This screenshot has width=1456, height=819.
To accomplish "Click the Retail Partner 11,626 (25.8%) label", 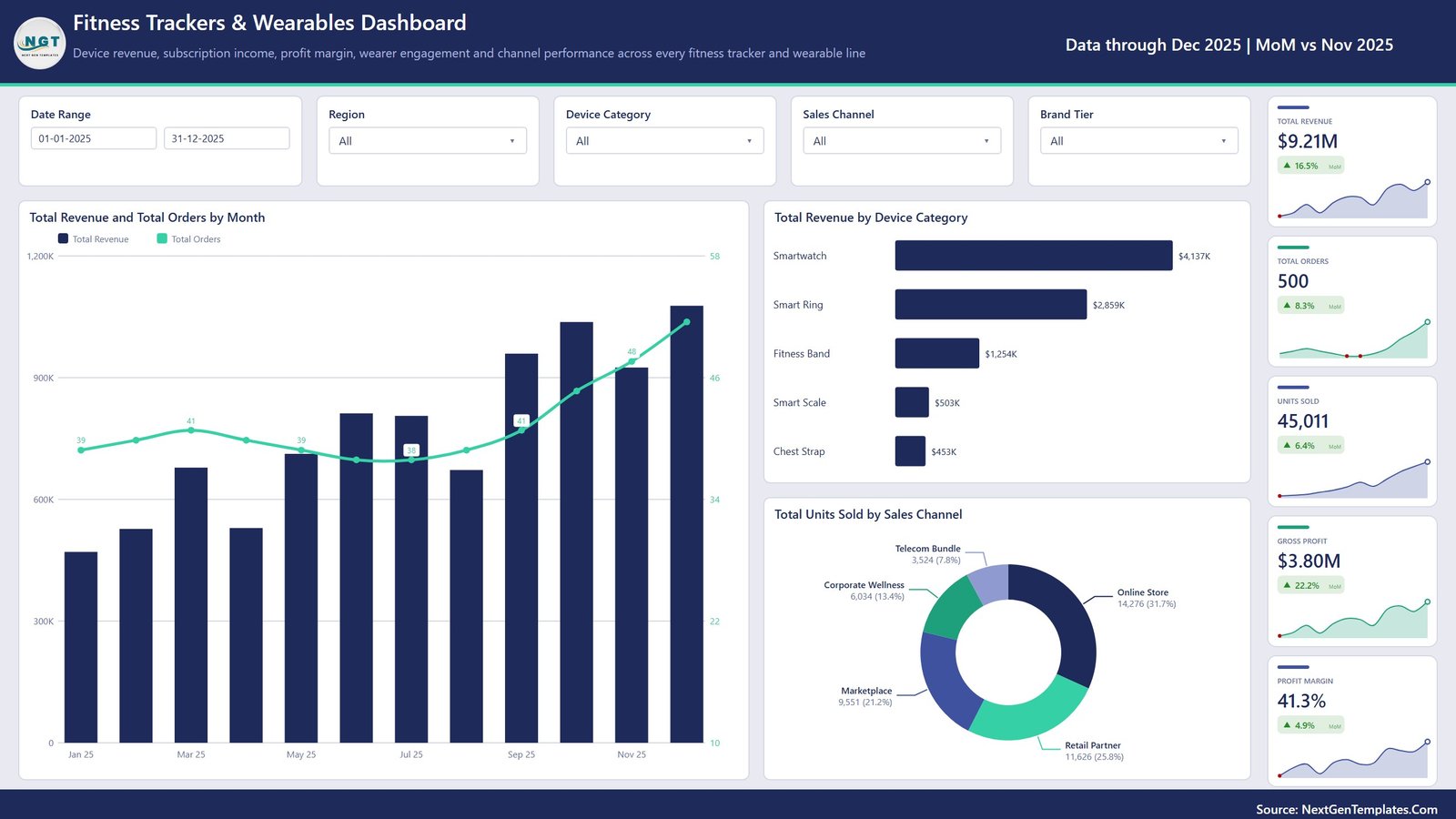I will pos(1095,751).
